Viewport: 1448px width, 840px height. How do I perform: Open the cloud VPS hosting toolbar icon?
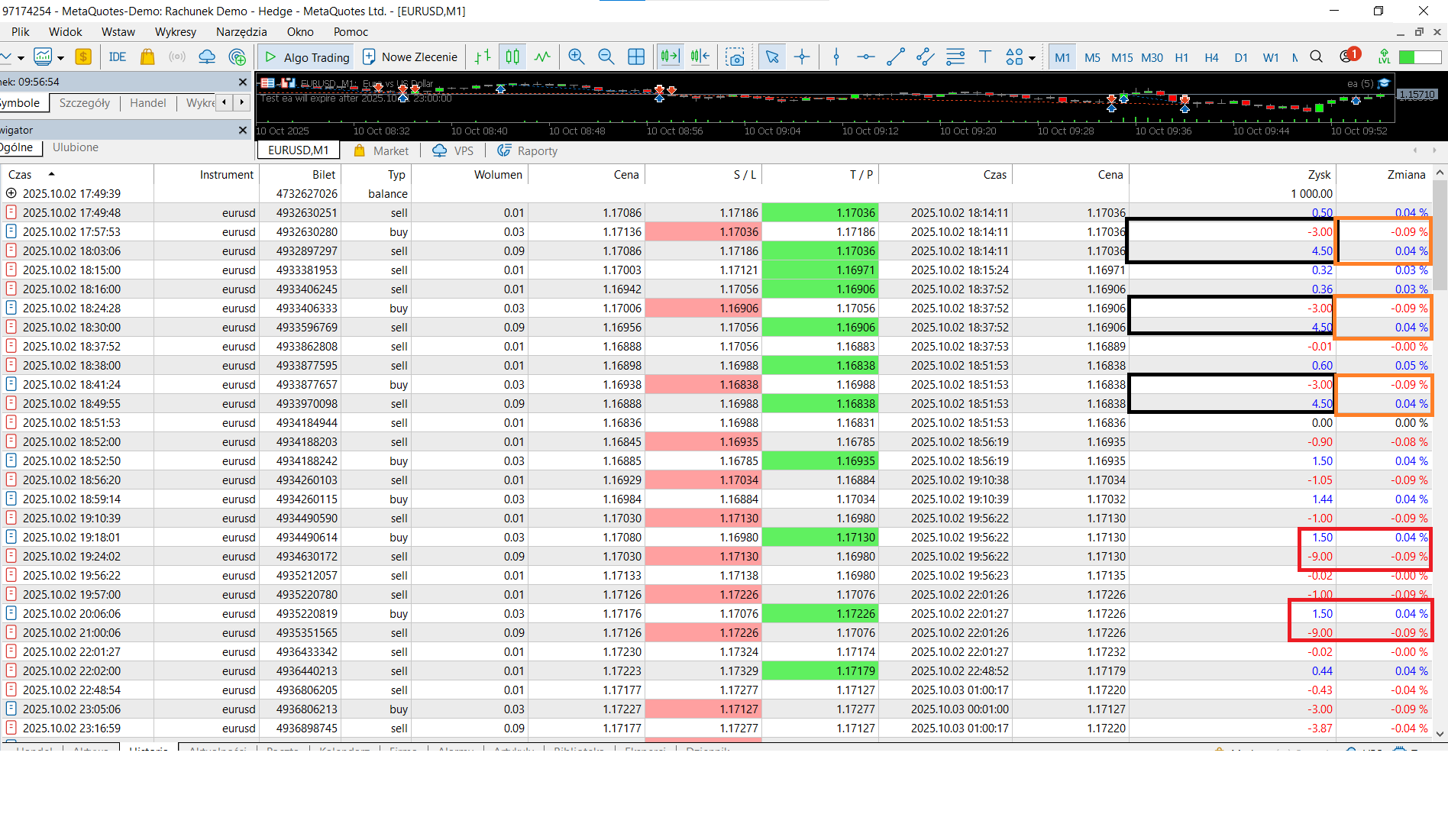coord(207,57)
